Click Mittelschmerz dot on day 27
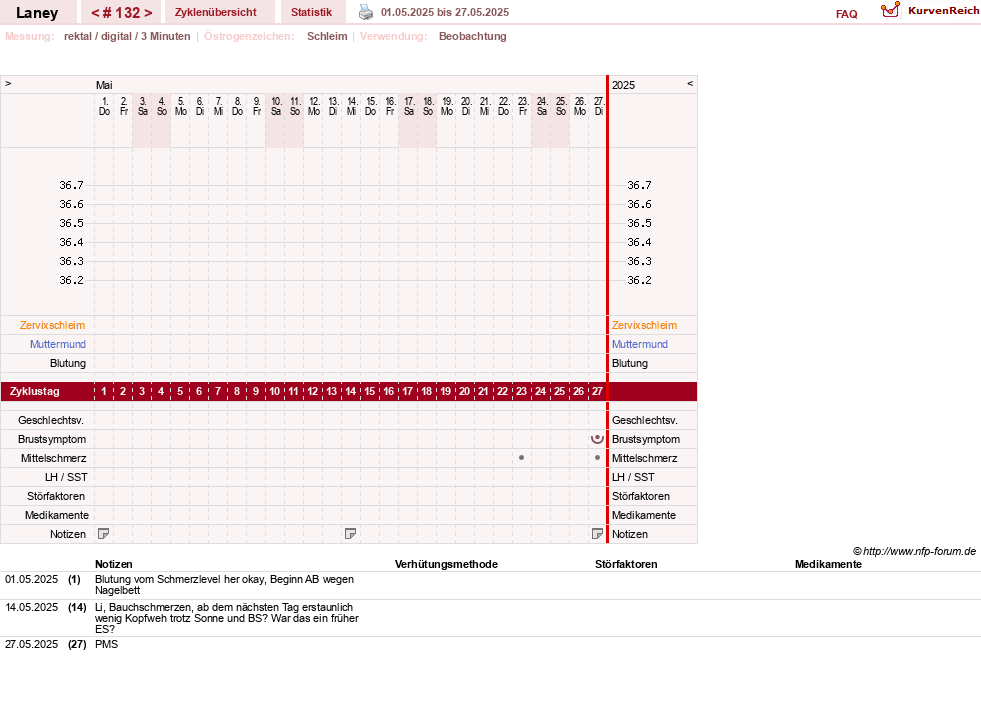981x706 pixels. pyautogui.click(x=597, y=458)
